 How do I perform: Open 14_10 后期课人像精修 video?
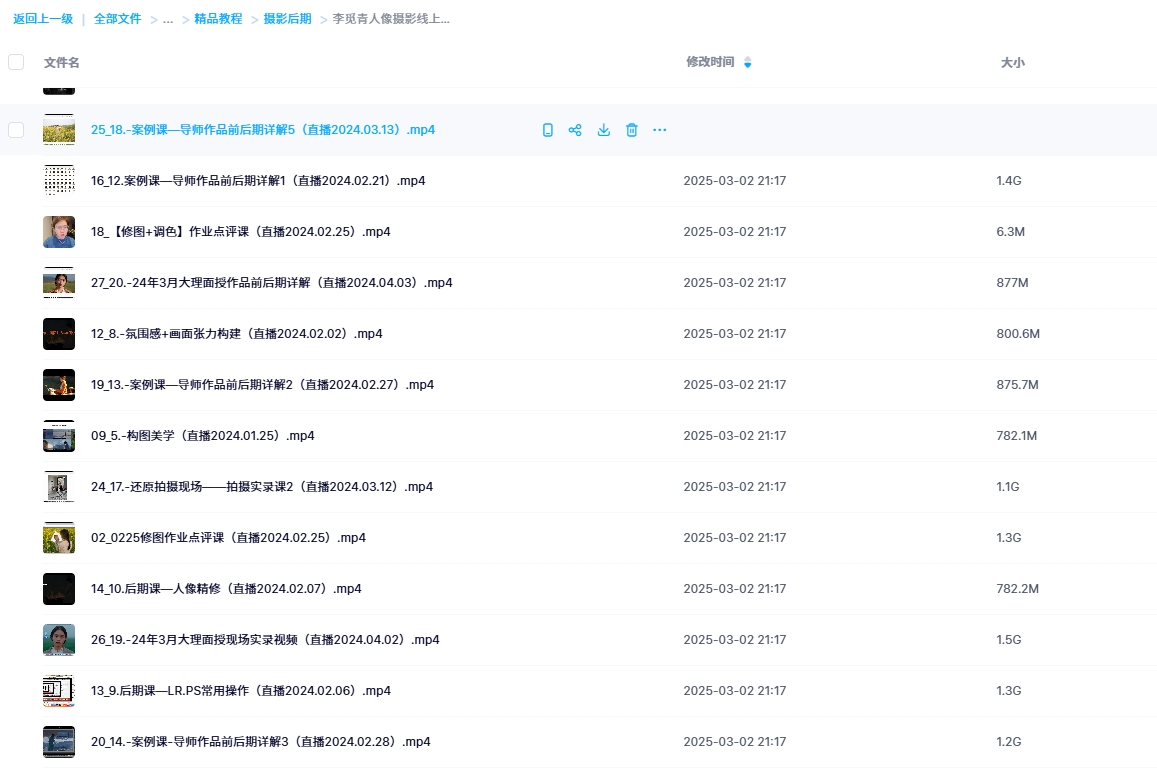pyautogui.click(x=223, y=588)
